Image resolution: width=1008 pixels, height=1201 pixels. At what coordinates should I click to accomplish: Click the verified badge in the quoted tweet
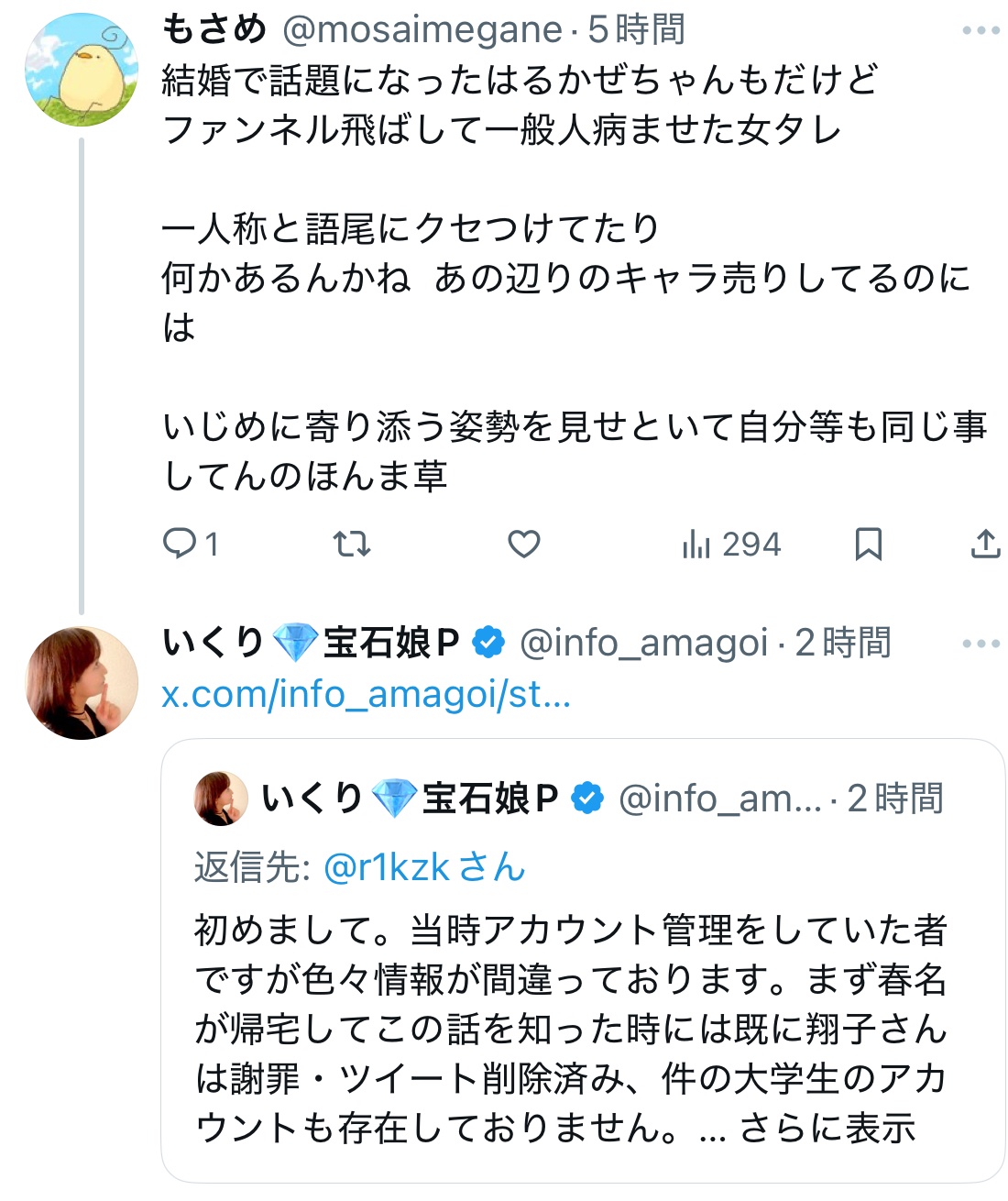coord(586,799)
